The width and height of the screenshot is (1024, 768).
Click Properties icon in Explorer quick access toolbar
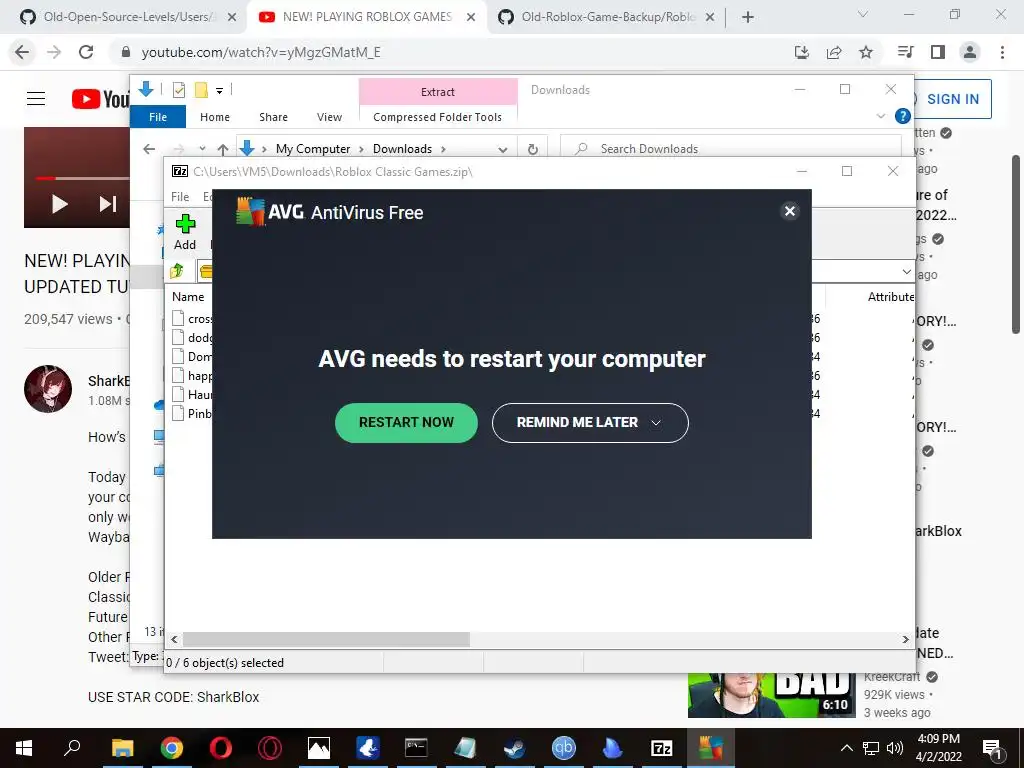pyautogui.click(x=179, y=90)
